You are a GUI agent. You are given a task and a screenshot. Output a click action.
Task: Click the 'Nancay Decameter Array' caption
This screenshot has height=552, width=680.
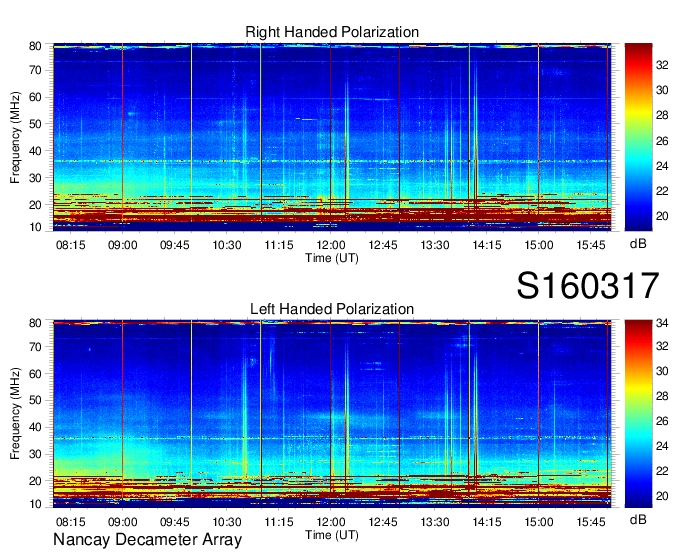(x=147, y=540)
